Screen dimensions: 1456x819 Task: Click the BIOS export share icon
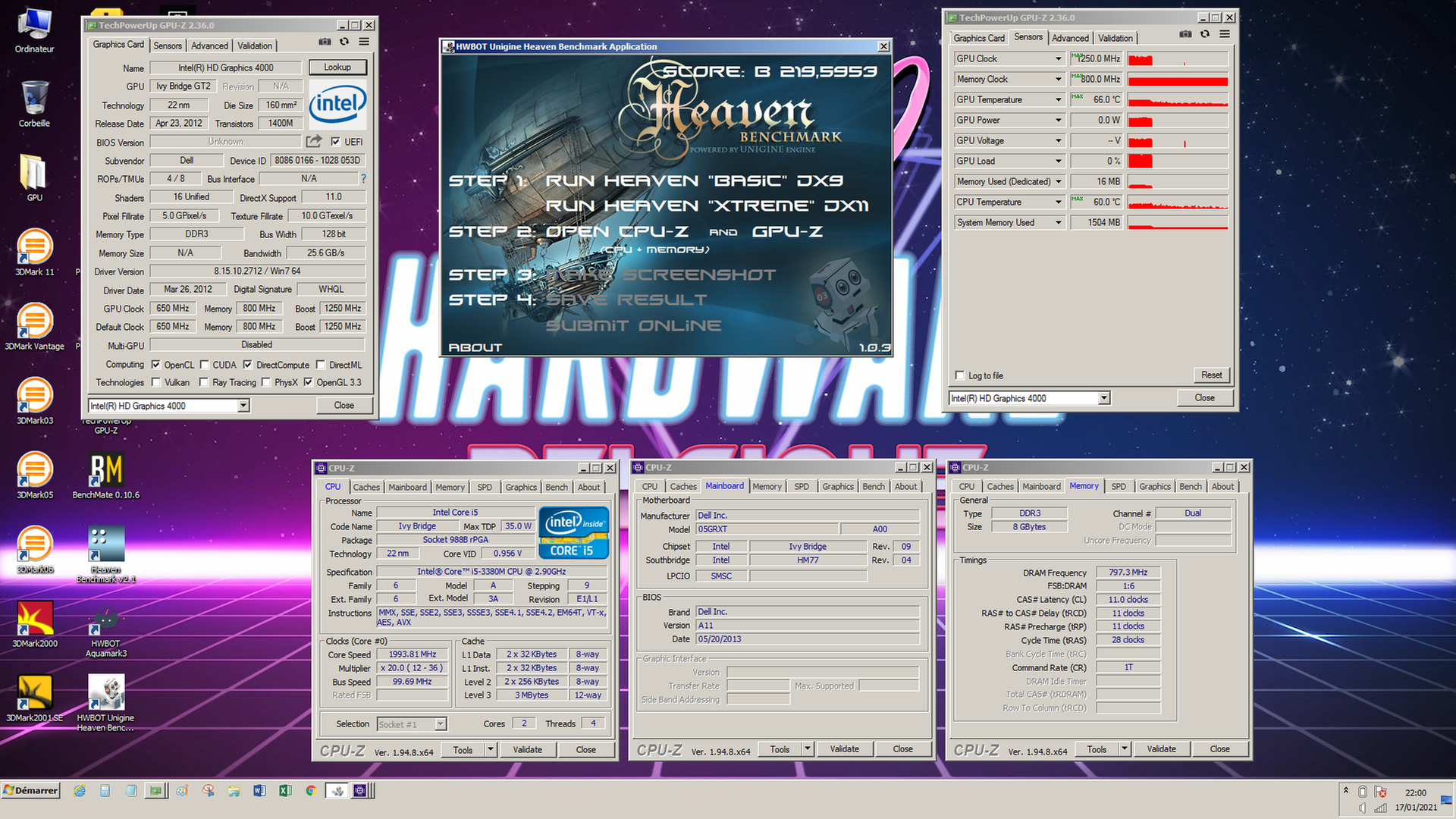pyautogui.click(x=313, y=142)
